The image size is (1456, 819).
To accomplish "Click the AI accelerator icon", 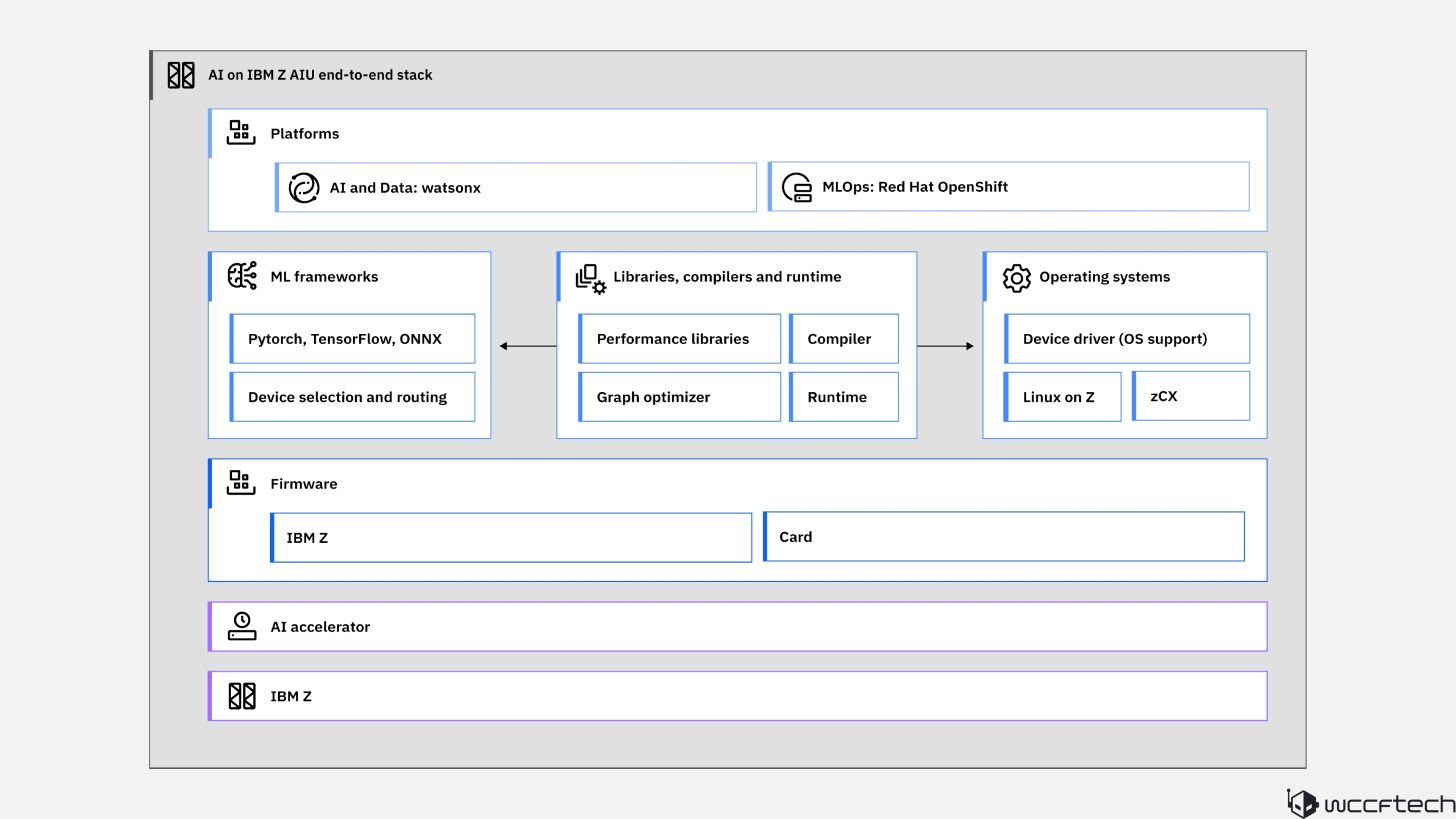I will (x=242, y=626).
